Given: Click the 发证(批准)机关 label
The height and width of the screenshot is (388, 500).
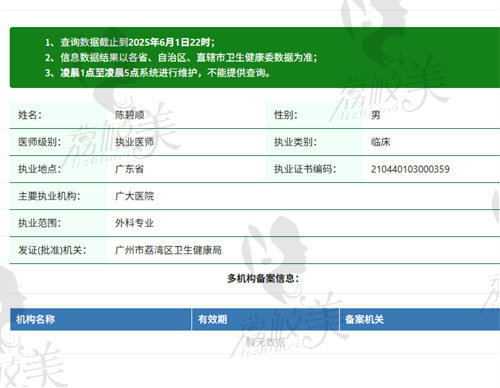Looking at the screenshot, I should [x=52, y=250].
